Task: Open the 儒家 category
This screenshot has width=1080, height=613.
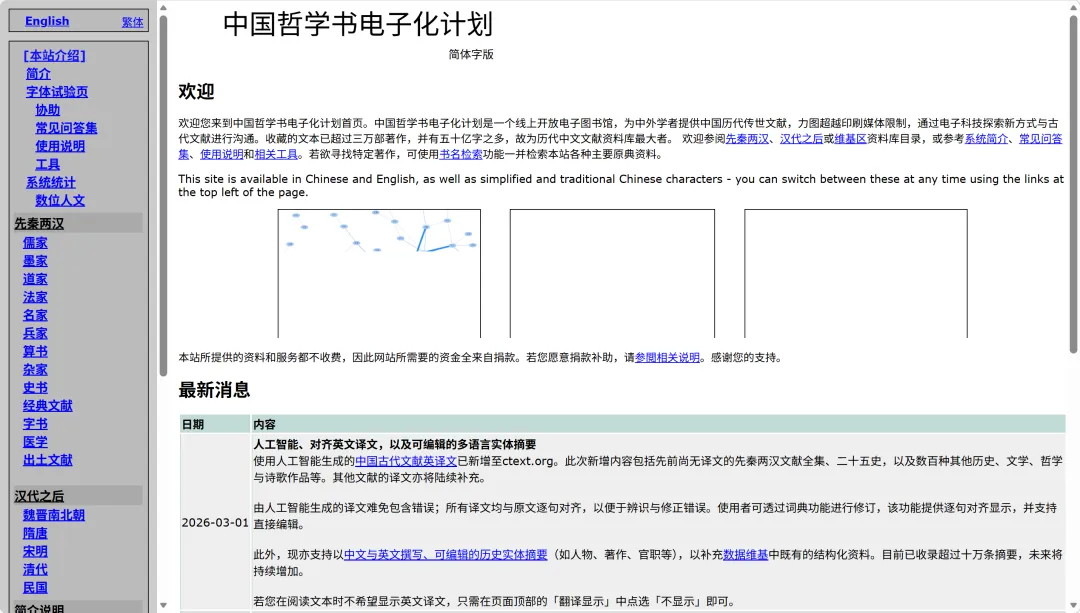Action: tap(35, 243)
